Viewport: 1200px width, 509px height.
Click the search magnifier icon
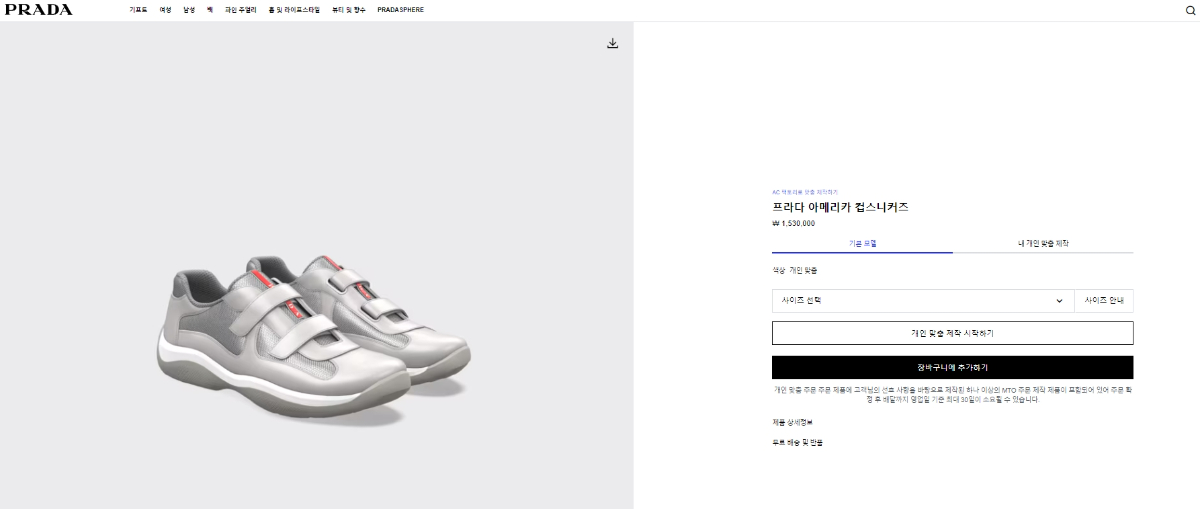(1190, 10)
